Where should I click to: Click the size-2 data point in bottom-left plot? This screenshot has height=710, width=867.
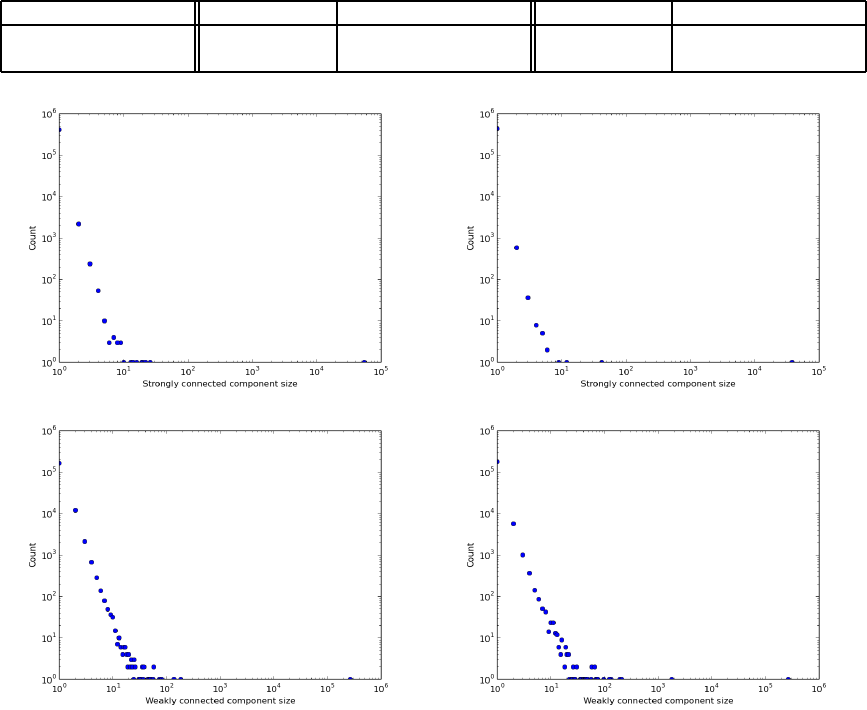click(75, 510)
